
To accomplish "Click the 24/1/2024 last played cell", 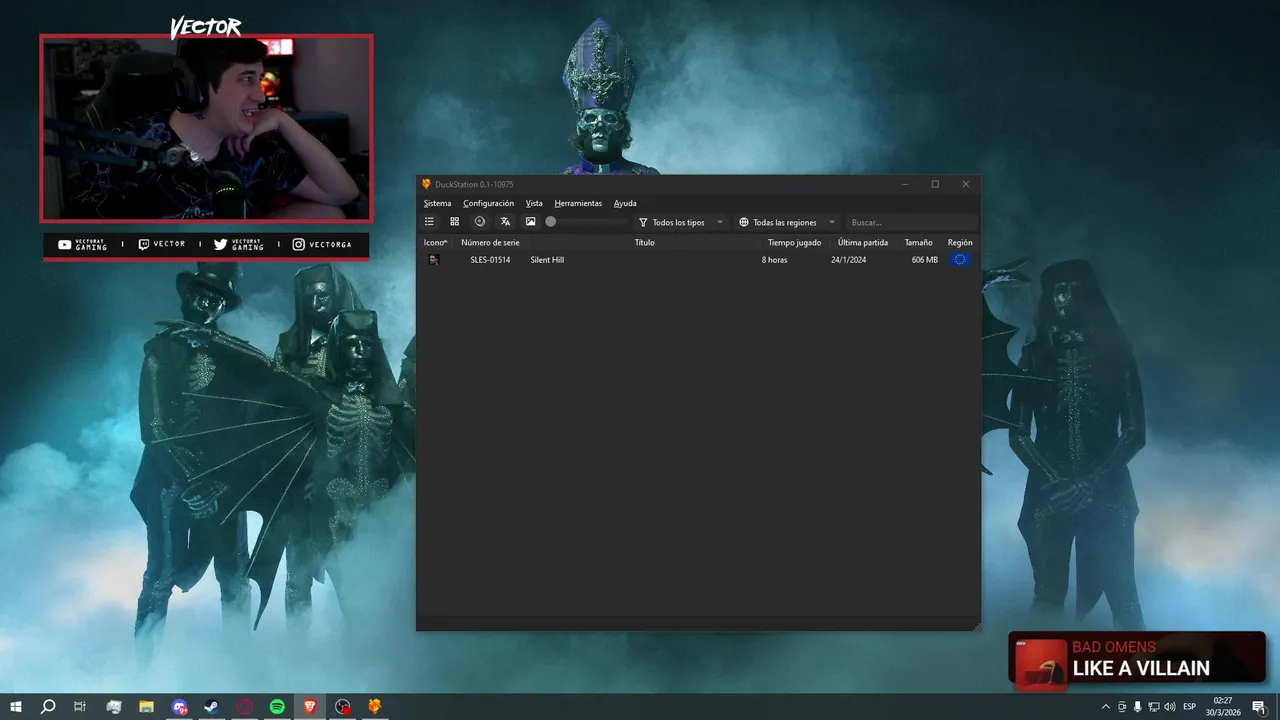I will (x=848, y=260).
